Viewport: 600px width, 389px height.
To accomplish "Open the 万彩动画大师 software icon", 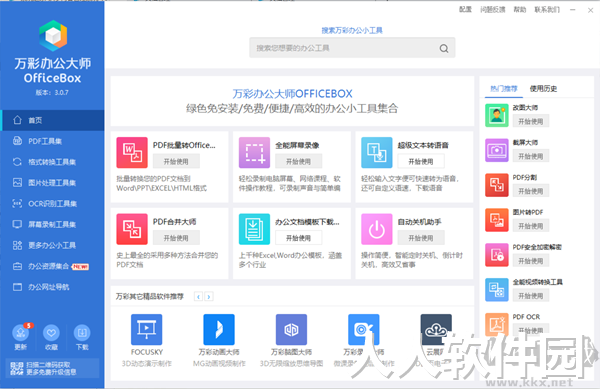I will [219, 329].
